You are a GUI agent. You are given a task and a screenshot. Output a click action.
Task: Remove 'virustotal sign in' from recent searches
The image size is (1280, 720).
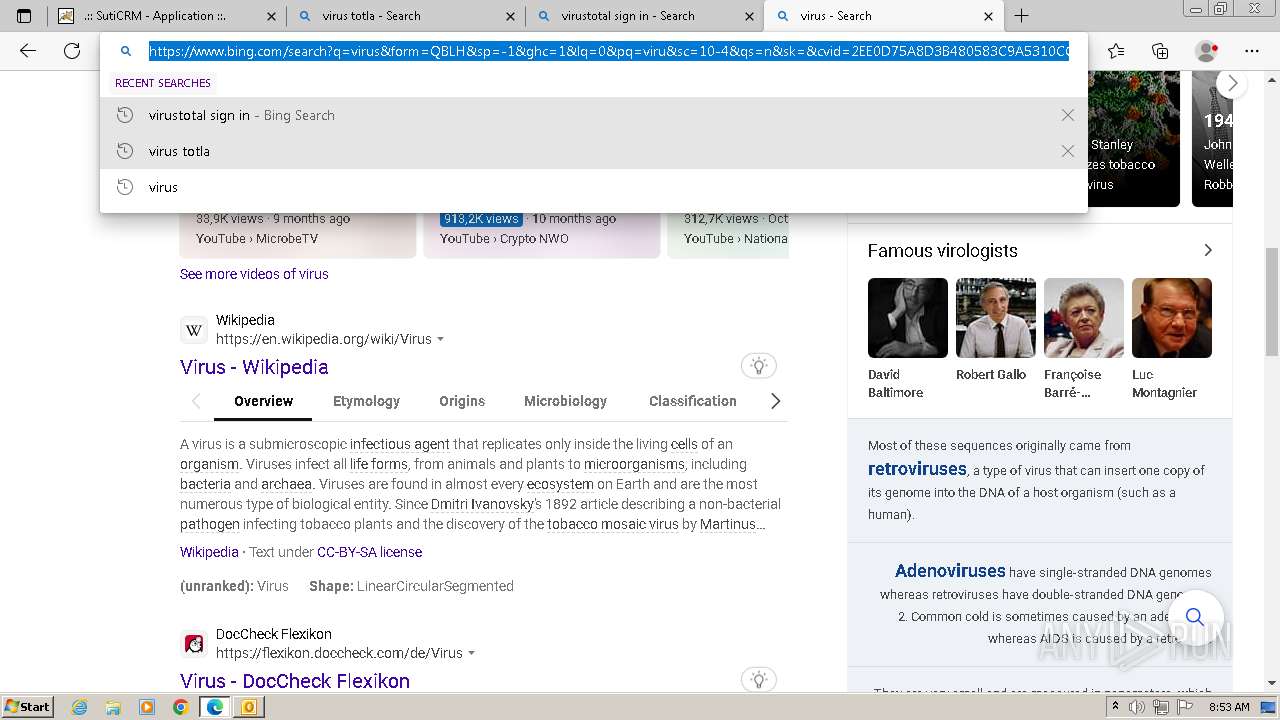pos(1068,115)
